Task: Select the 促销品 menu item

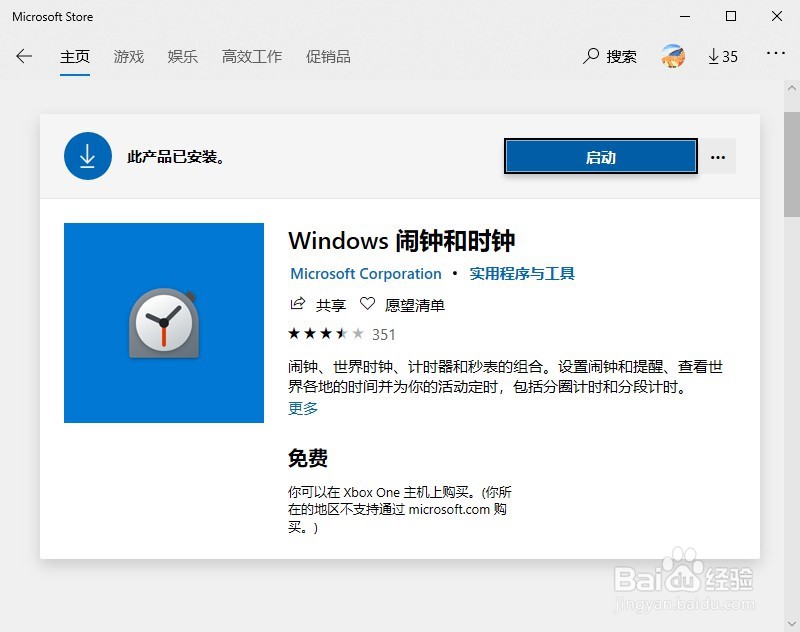Action: (327, 57)
